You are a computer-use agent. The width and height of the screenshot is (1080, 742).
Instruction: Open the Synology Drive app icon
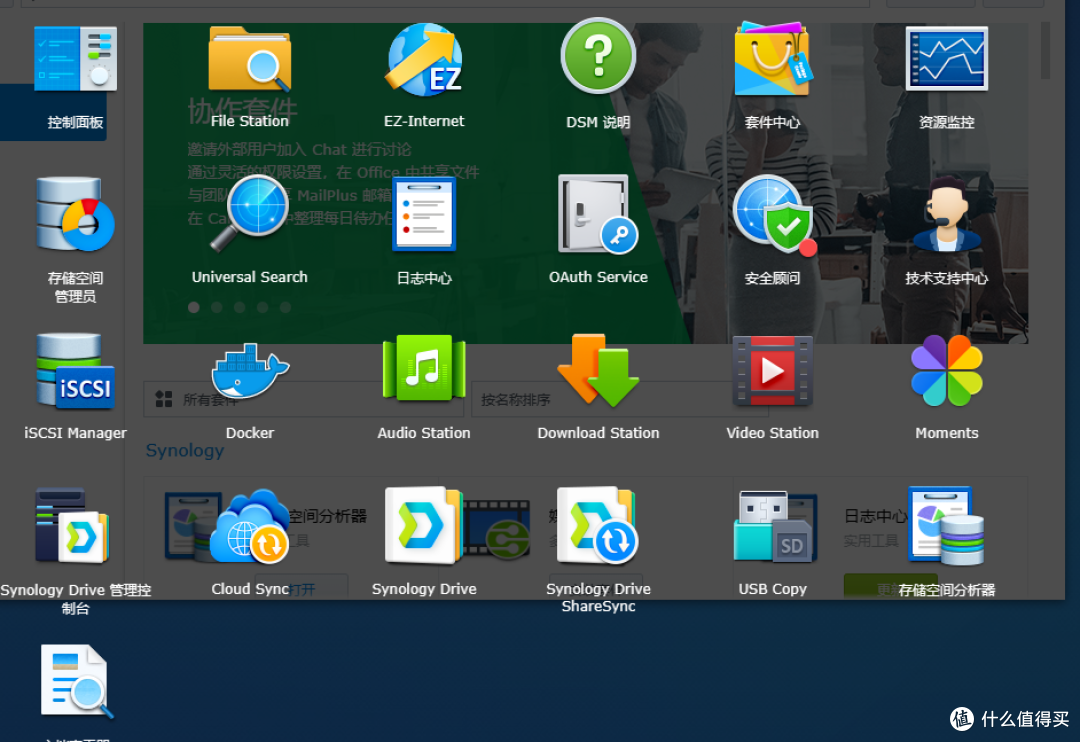click(424, 526)
